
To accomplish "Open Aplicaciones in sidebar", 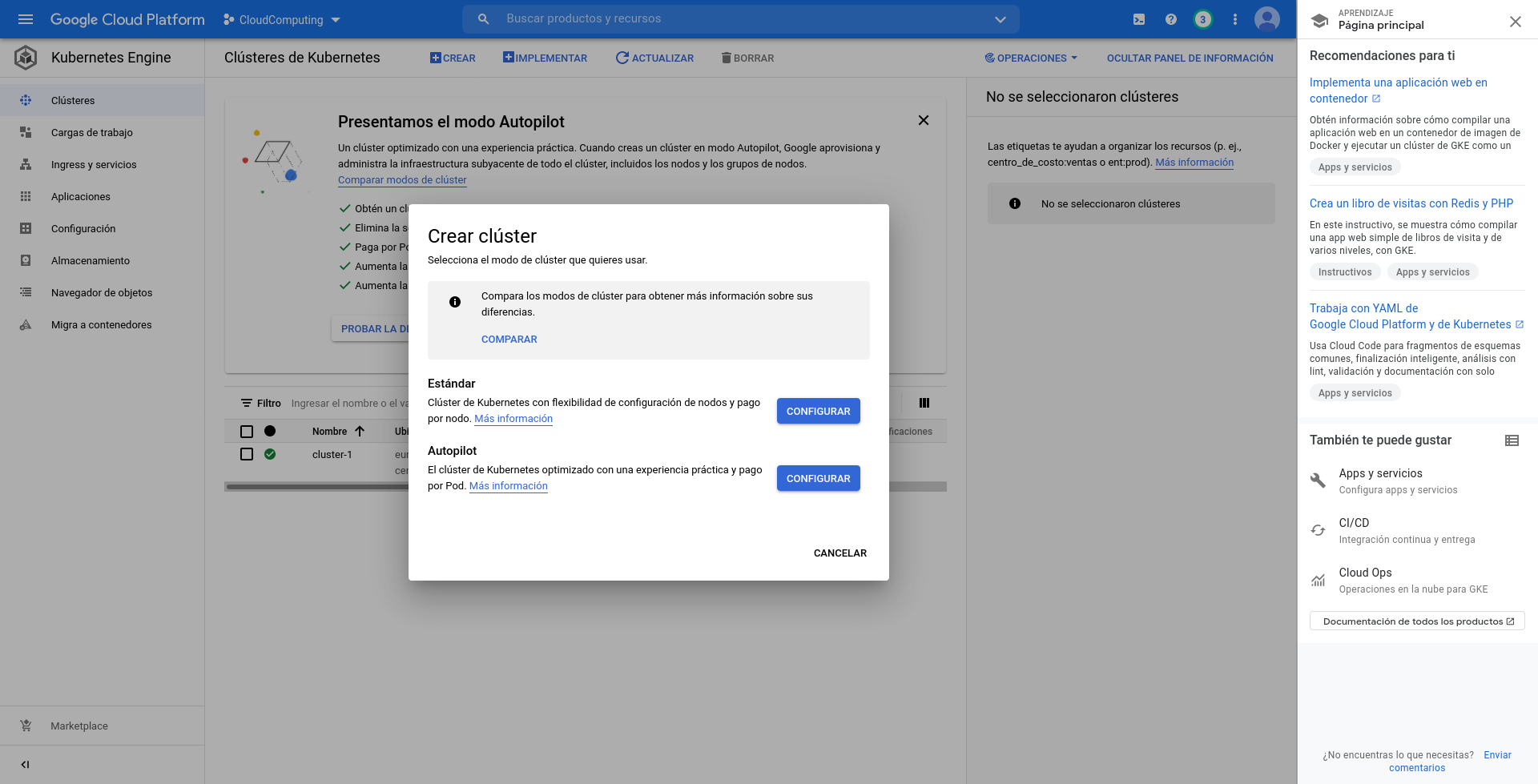I will pyautogui.click(x=102, y=196).
